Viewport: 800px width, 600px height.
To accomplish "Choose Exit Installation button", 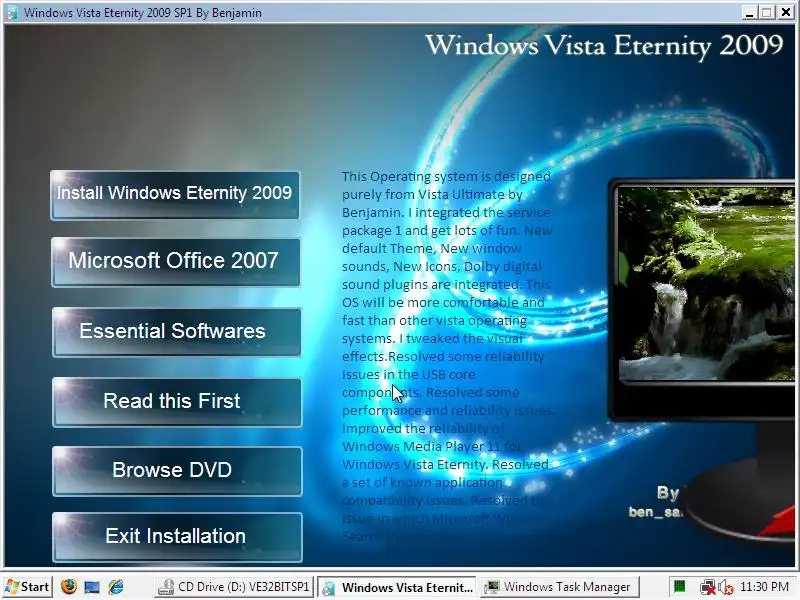I will [x=177, y=537].
